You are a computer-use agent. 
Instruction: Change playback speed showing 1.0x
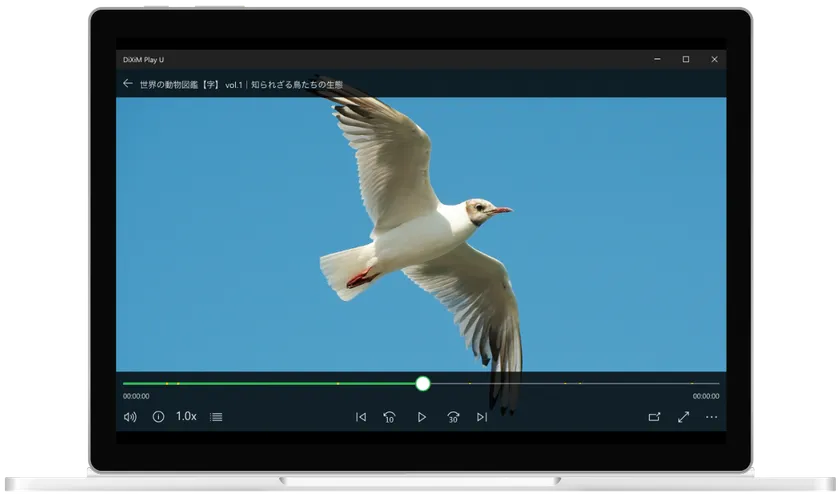coord(186,416)
